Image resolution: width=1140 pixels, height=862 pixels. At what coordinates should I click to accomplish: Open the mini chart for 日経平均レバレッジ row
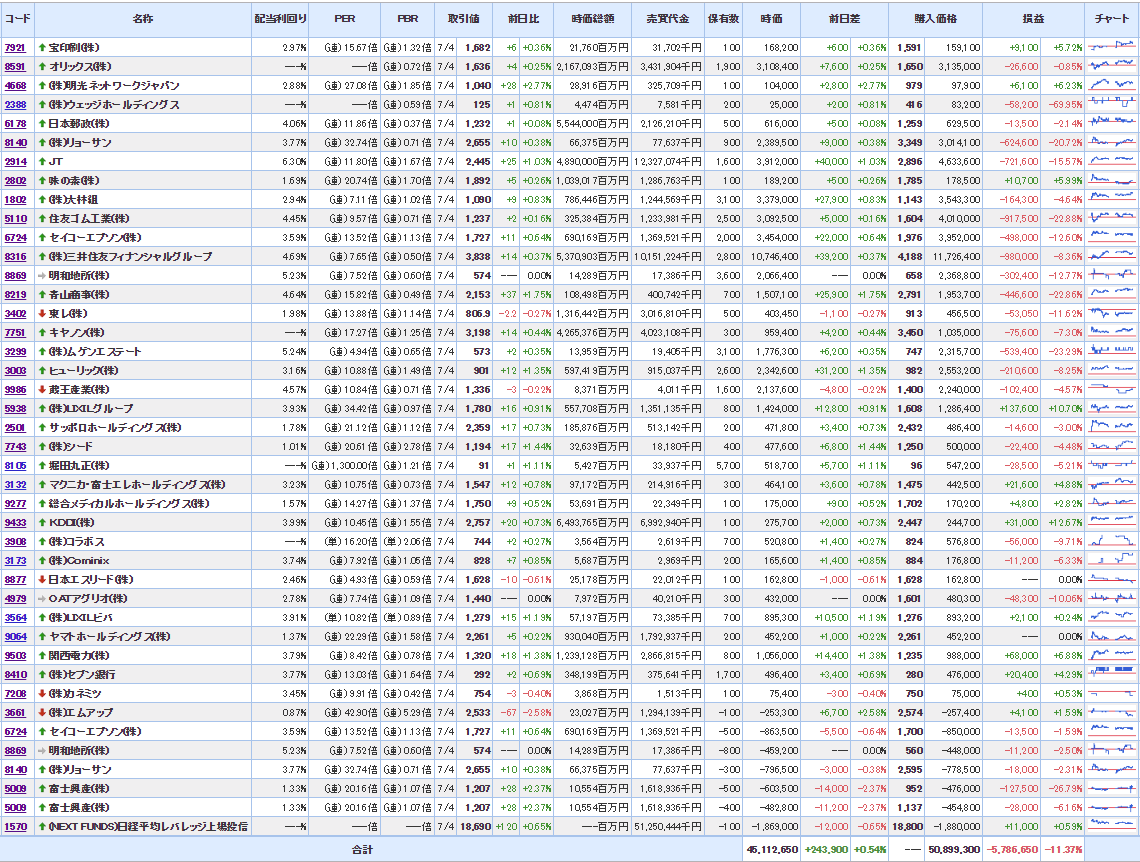pyautogui.click(x=1111, y=827)
